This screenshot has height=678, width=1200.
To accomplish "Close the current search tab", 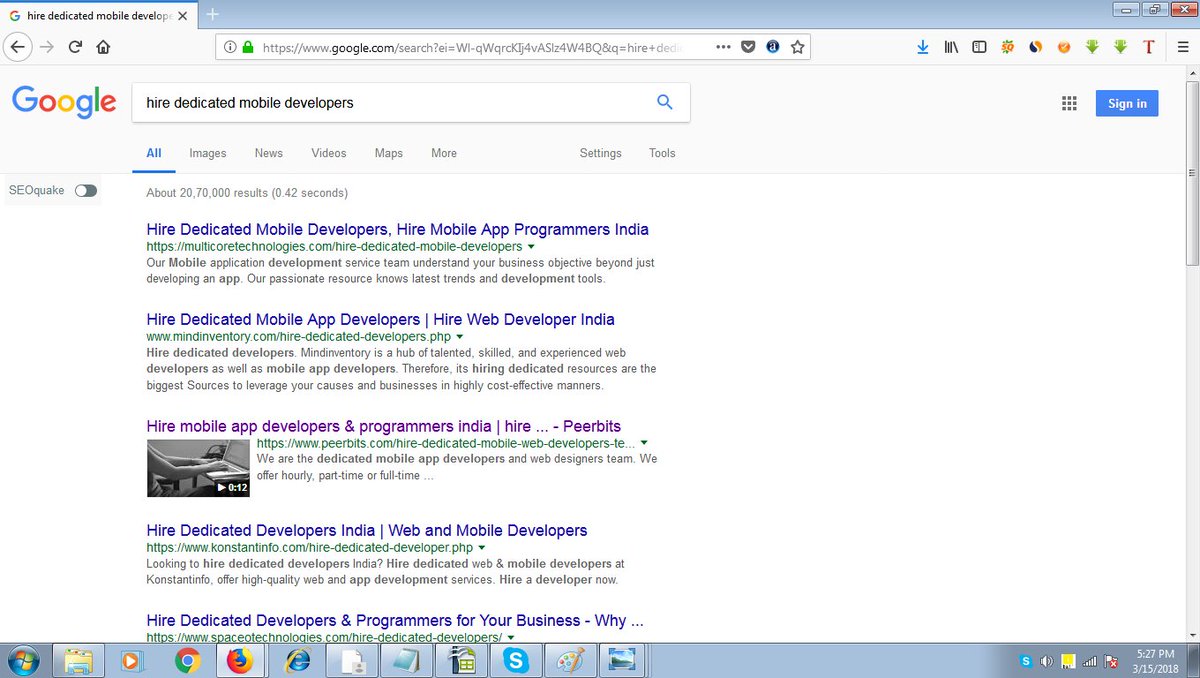I will (x=182, y=17).
